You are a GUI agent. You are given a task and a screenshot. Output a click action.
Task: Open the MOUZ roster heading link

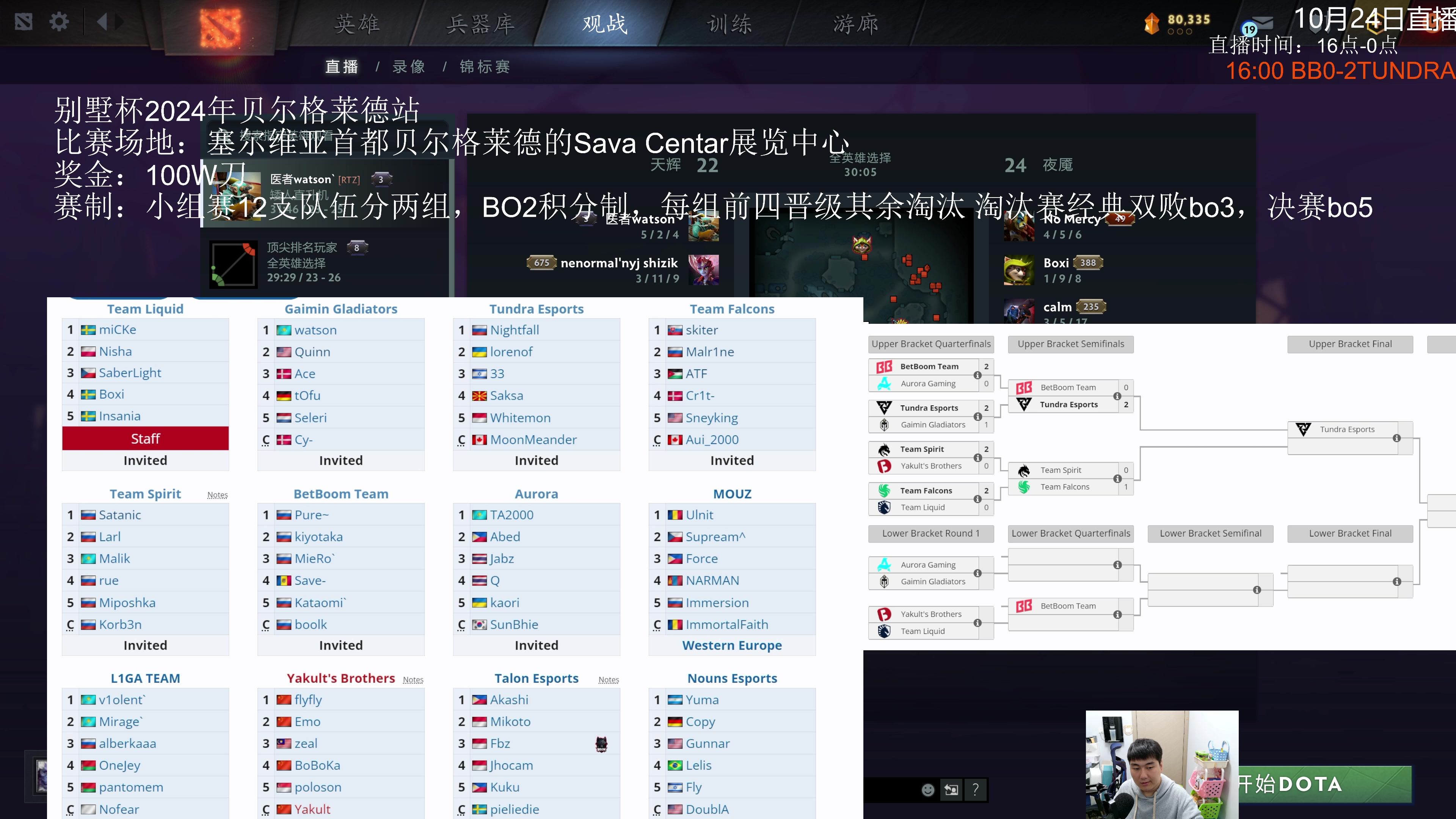732,494
